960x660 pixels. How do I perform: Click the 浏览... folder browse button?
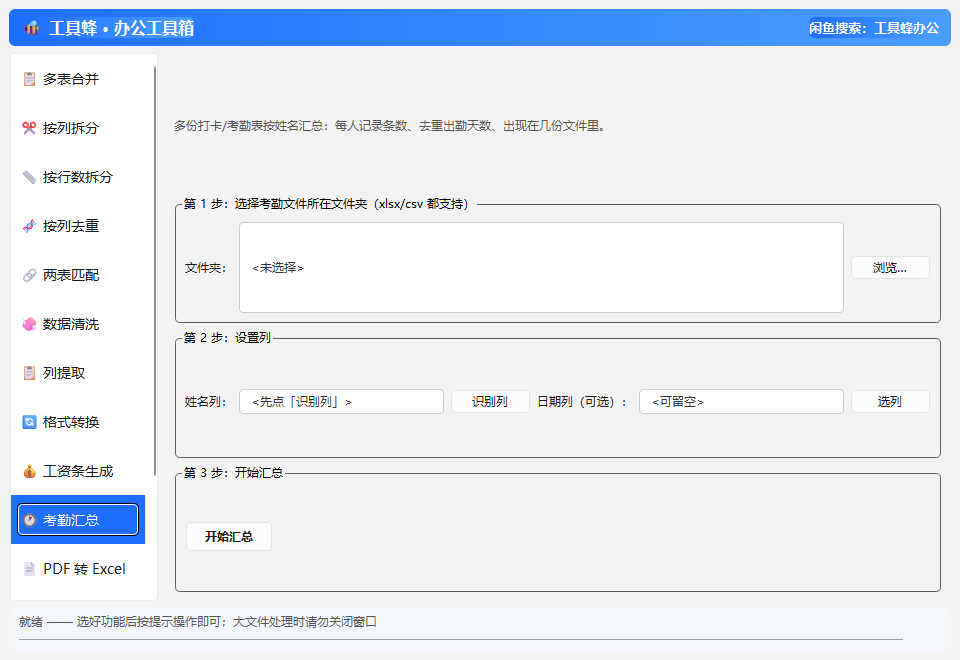tap(890, 268)
